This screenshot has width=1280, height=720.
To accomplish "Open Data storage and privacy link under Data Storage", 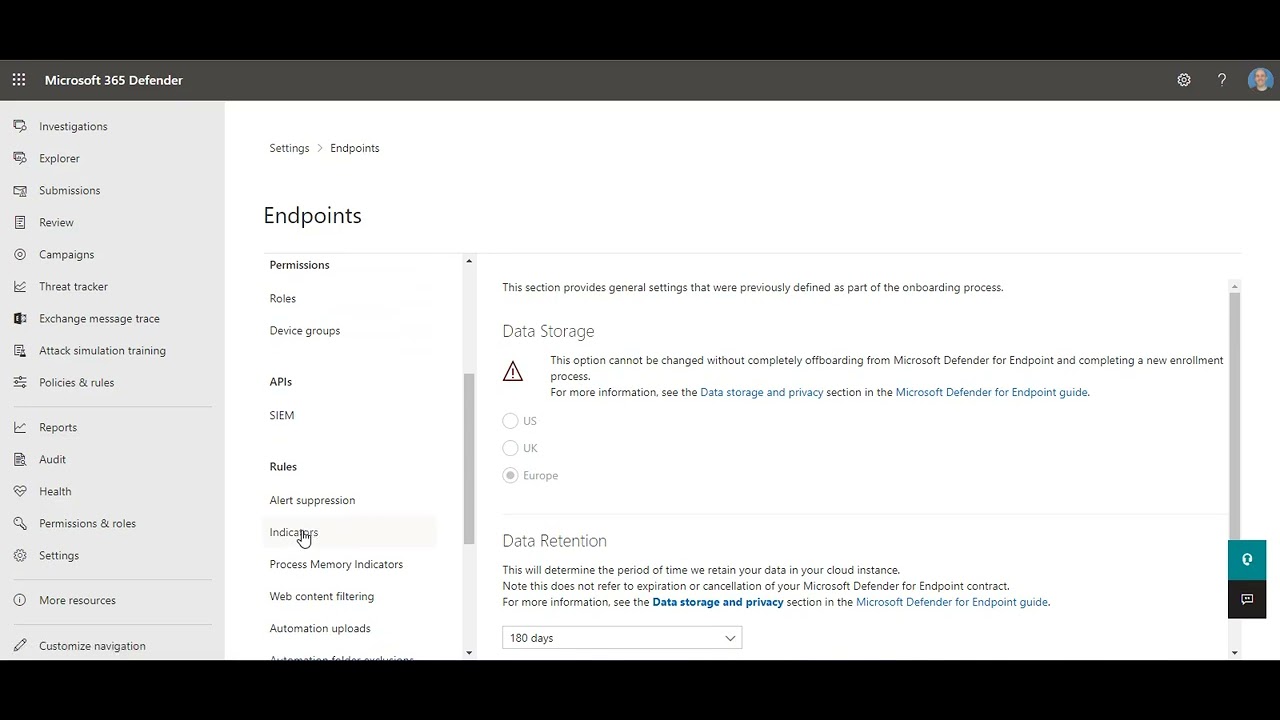I will (762, 392).
